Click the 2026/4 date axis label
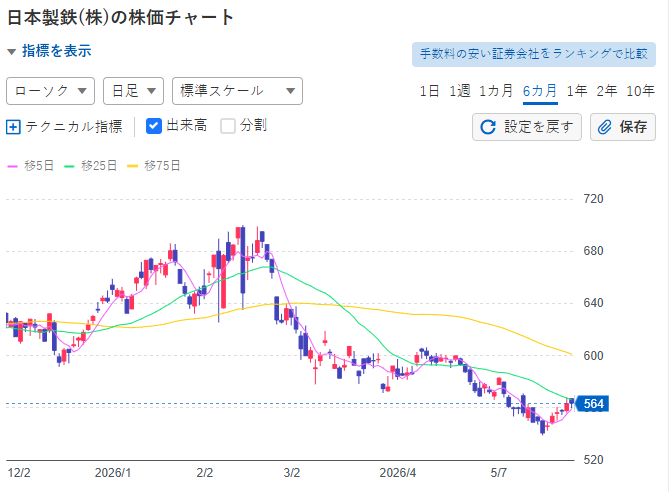The width and height of the screenshot is (669, 492). tap(398, 473)
